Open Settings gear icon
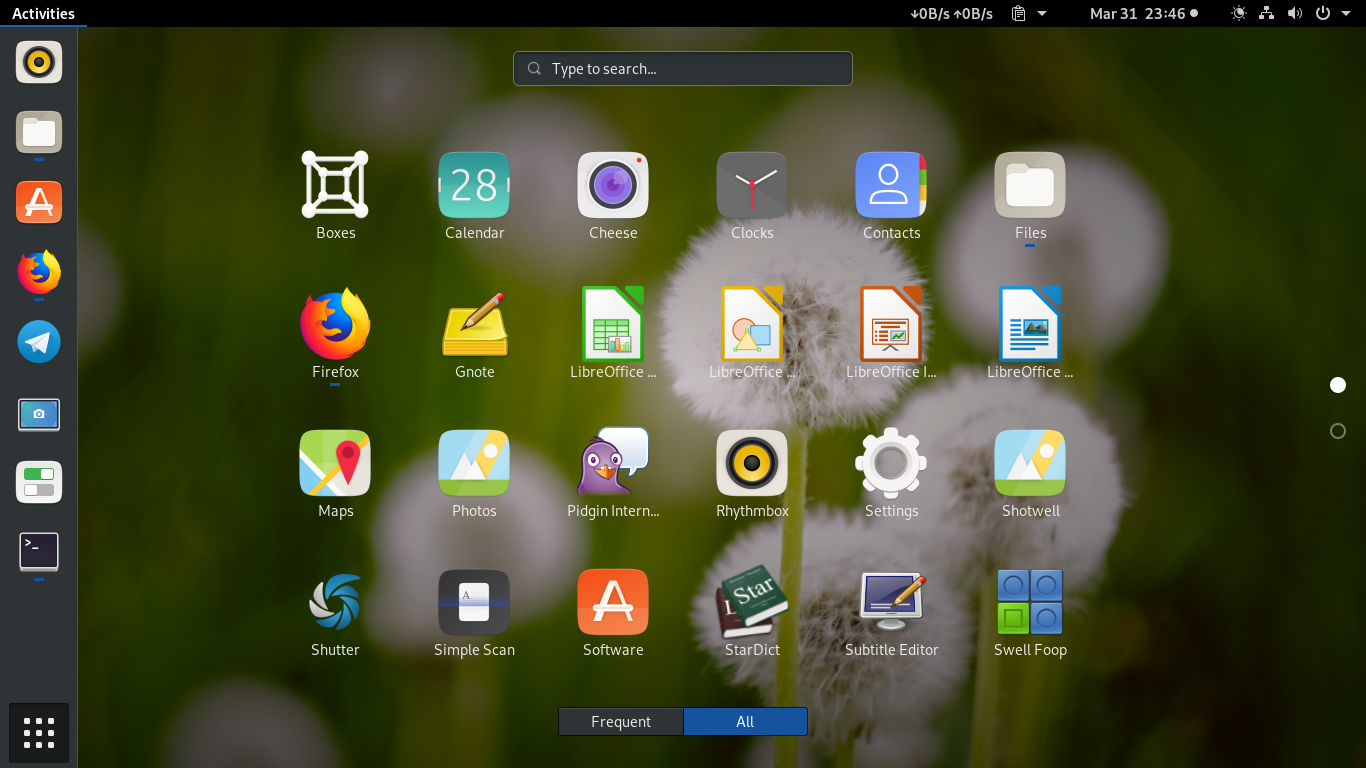 point(891,463)
